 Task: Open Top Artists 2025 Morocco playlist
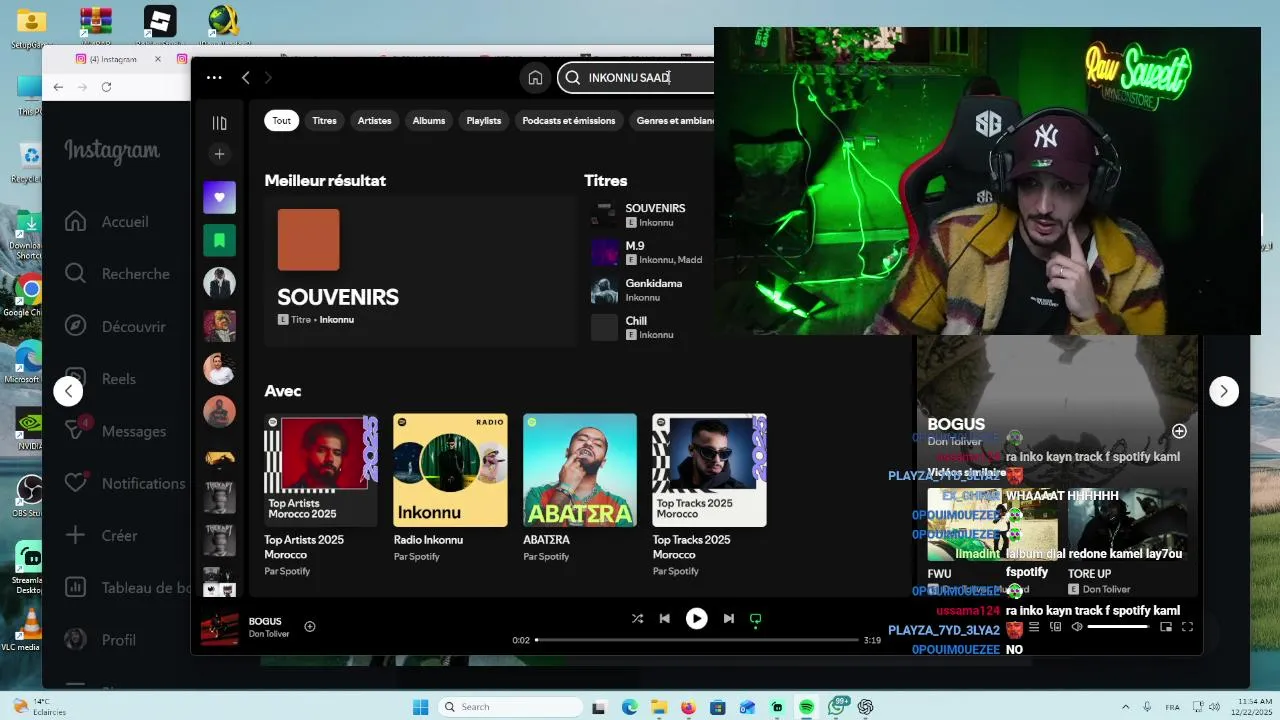[321, 496]
